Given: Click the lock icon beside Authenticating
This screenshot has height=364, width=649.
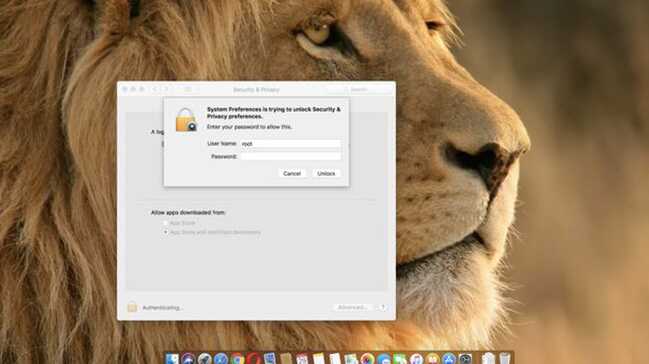Looking at the screenshot, I should tap(132, 308).
